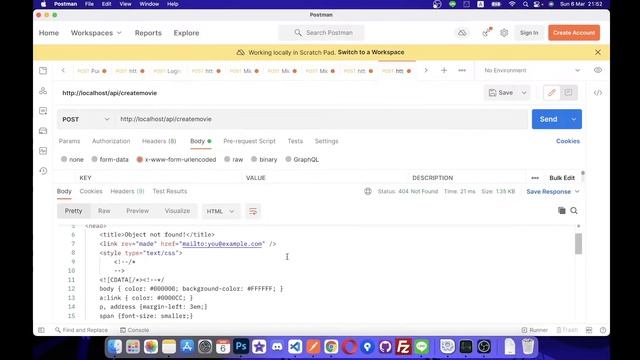This screenshot has height=360, width=640.
Task: Switch to the Params tab
Action: [x=69, y=141]
